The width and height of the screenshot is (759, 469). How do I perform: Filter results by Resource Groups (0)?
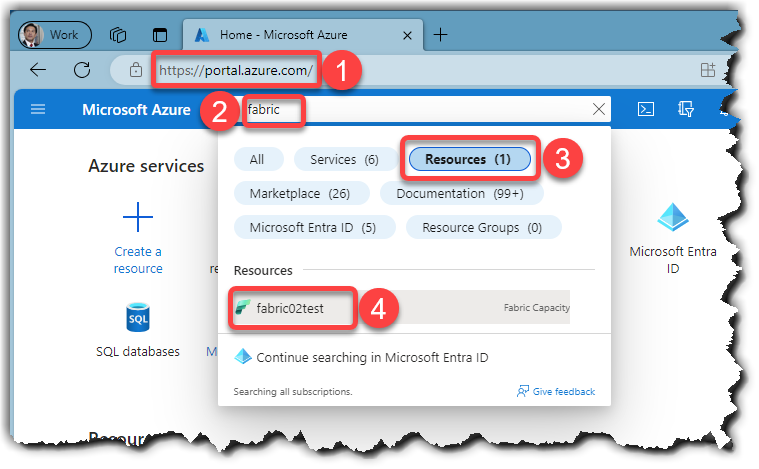[x=482, y=227]
